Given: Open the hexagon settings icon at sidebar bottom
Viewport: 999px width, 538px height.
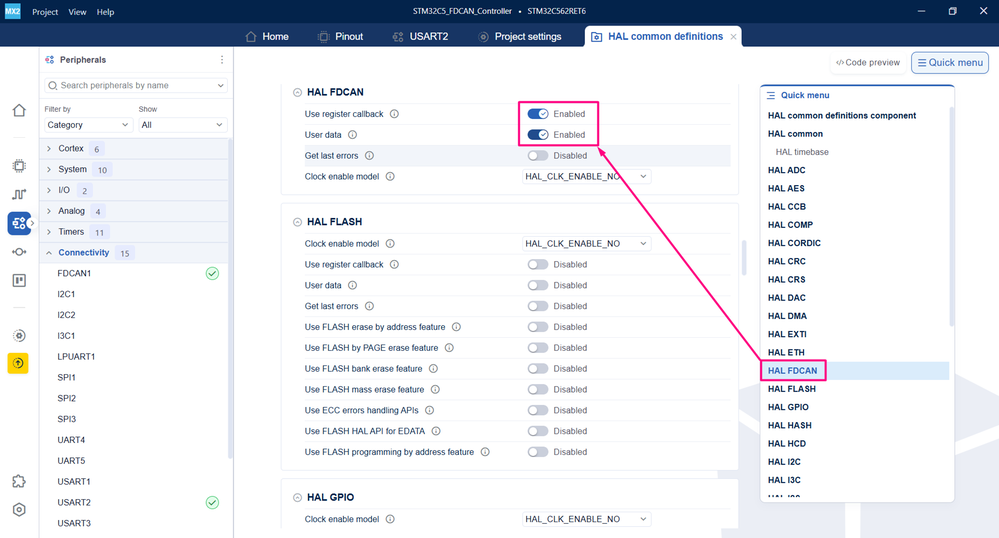Looking at the screenshot, I should tap(19, 509).
